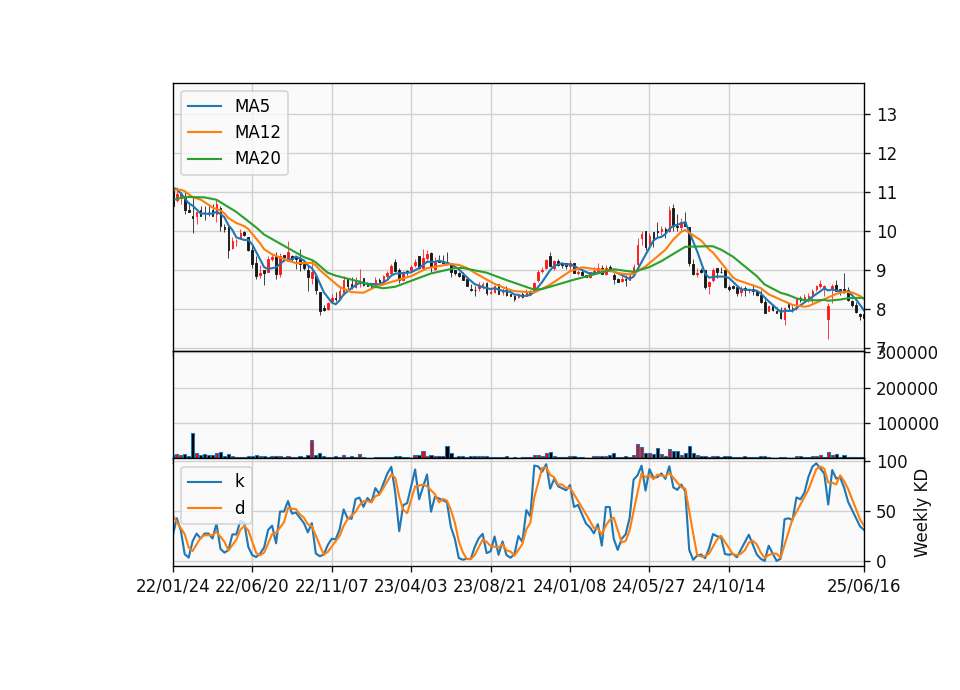Click the 22/01/24 date label
The height and width of the screenshot is (690, 960).
point(173,586)
